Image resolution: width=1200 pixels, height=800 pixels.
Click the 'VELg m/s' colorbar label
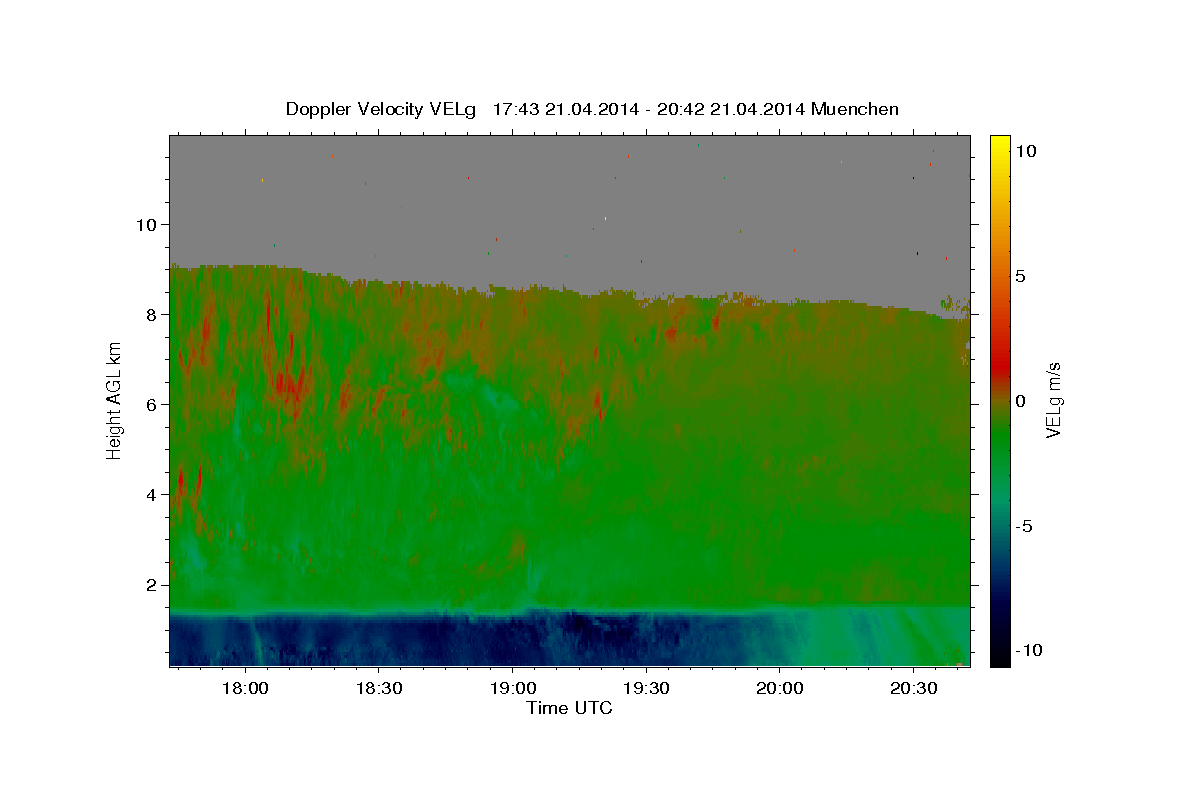point(1053,400)
